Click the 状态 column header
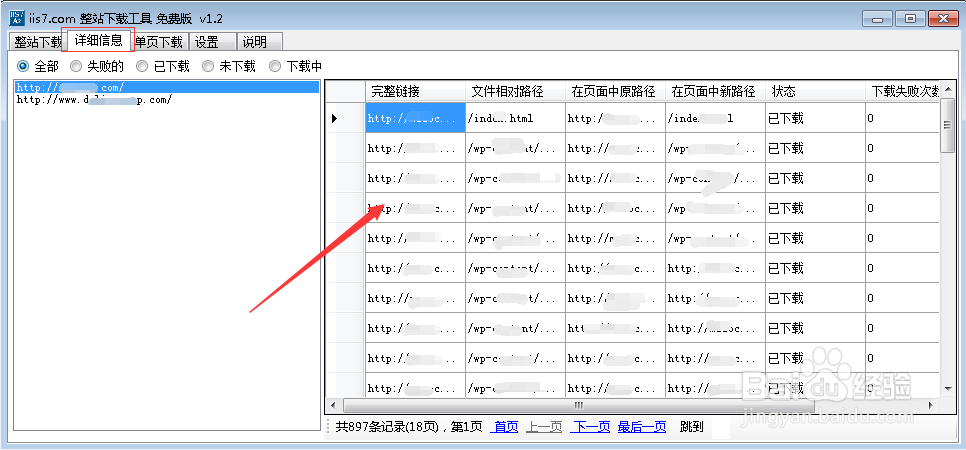The height and width of the screenshot is (450, 966). coord(814,91)
